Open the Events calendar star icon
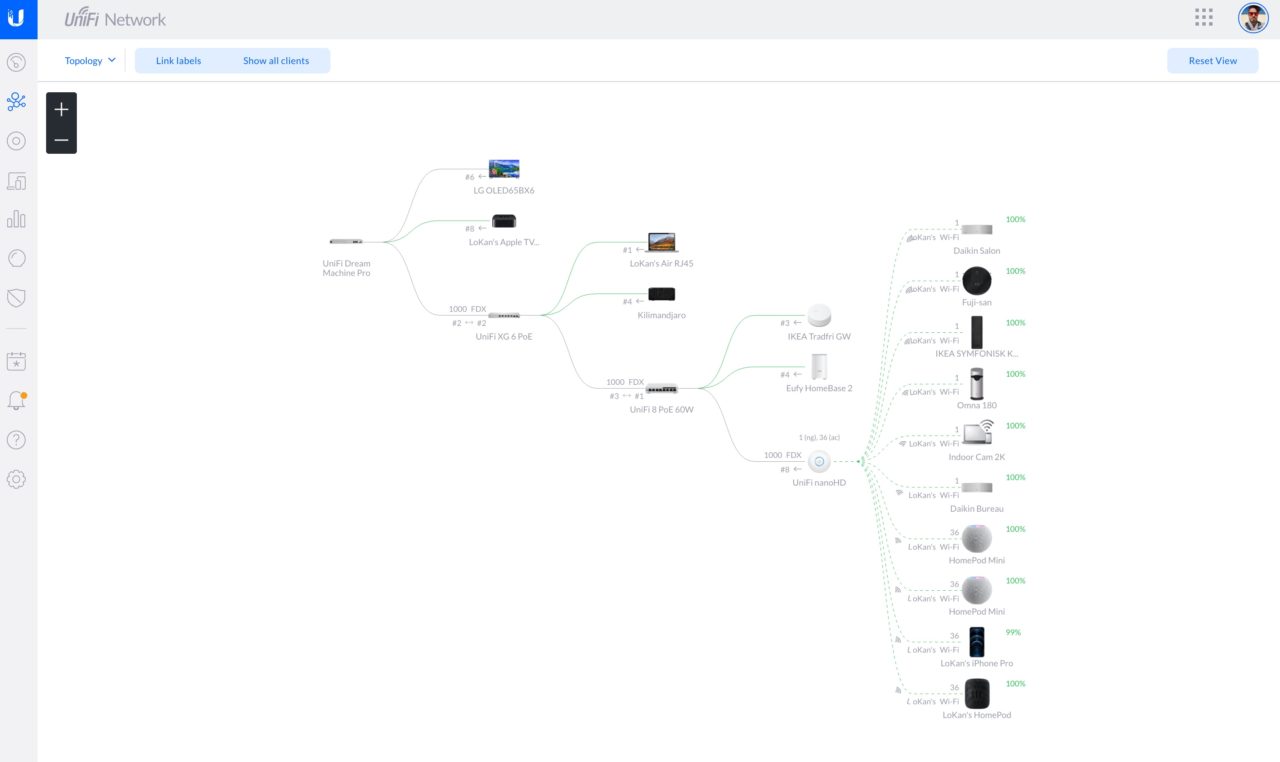The height and width of the screenshot is (762, 1280). (16, 361)
